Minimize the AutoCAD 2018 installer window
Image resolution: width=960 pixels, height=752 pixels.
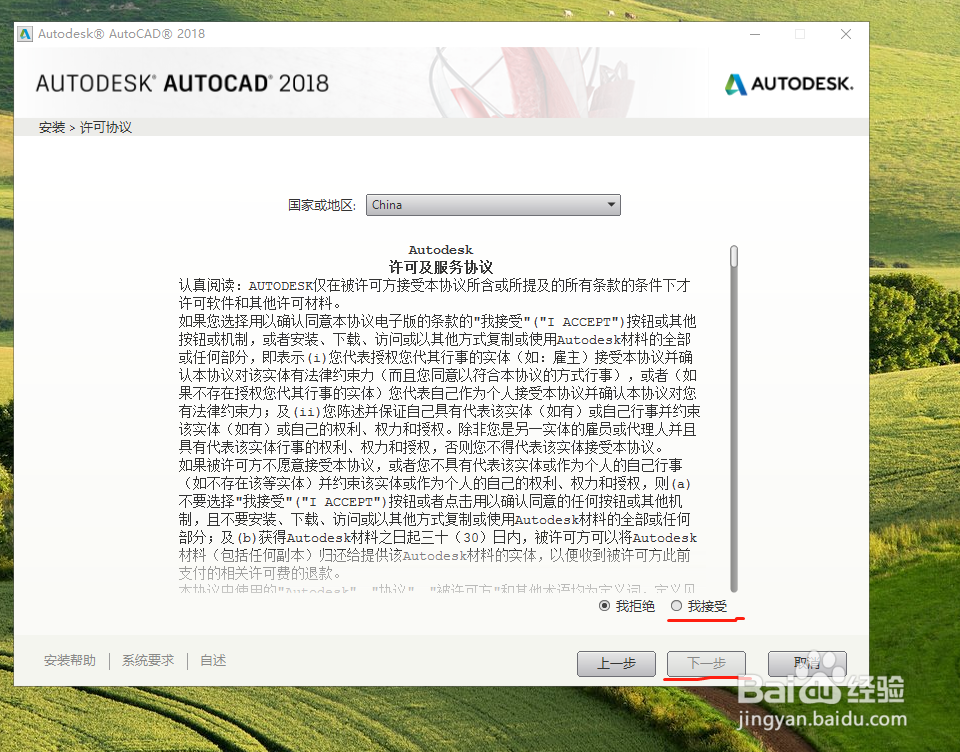coord(755,34)
